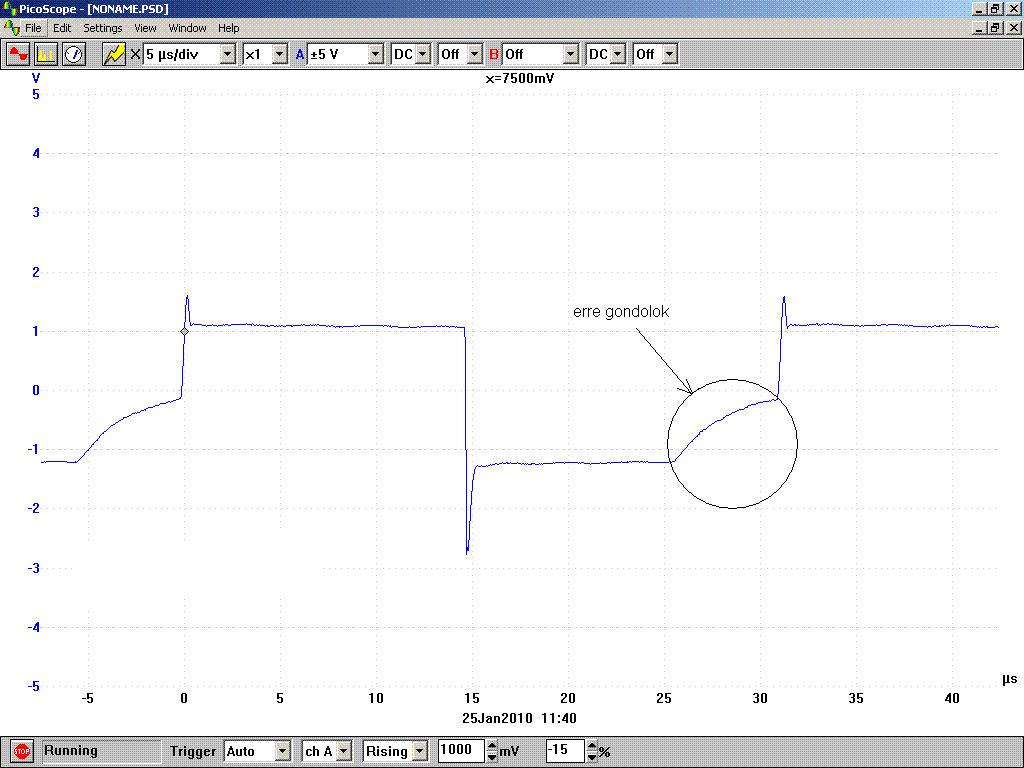The width and height of the screenshot is (1024, 768).
Task: Click the trigger level 1000 mV field
Action: [x=461, y=750]
